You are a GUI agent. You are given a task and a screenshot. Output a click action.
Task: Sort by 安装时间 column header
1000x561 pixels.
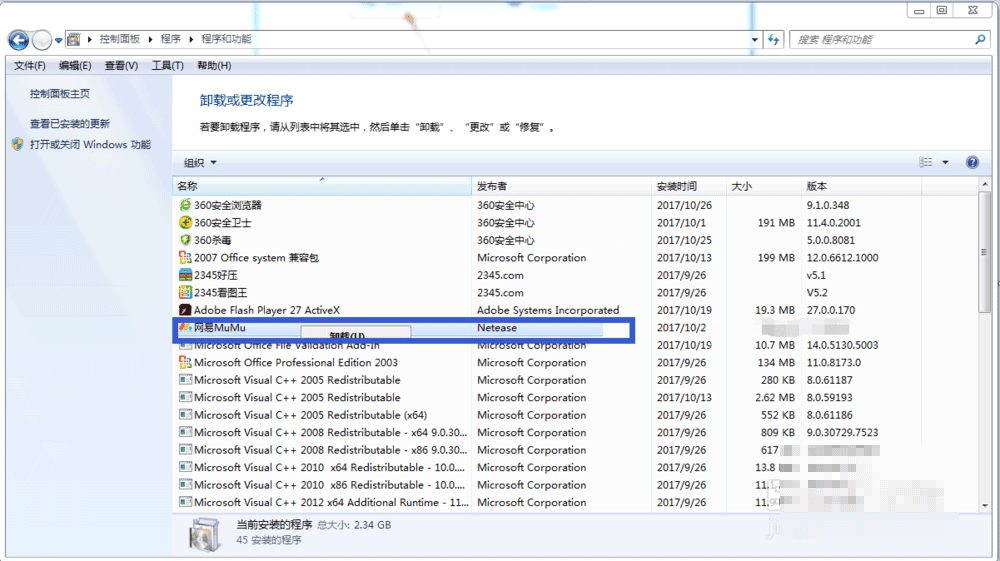(689, 186)
